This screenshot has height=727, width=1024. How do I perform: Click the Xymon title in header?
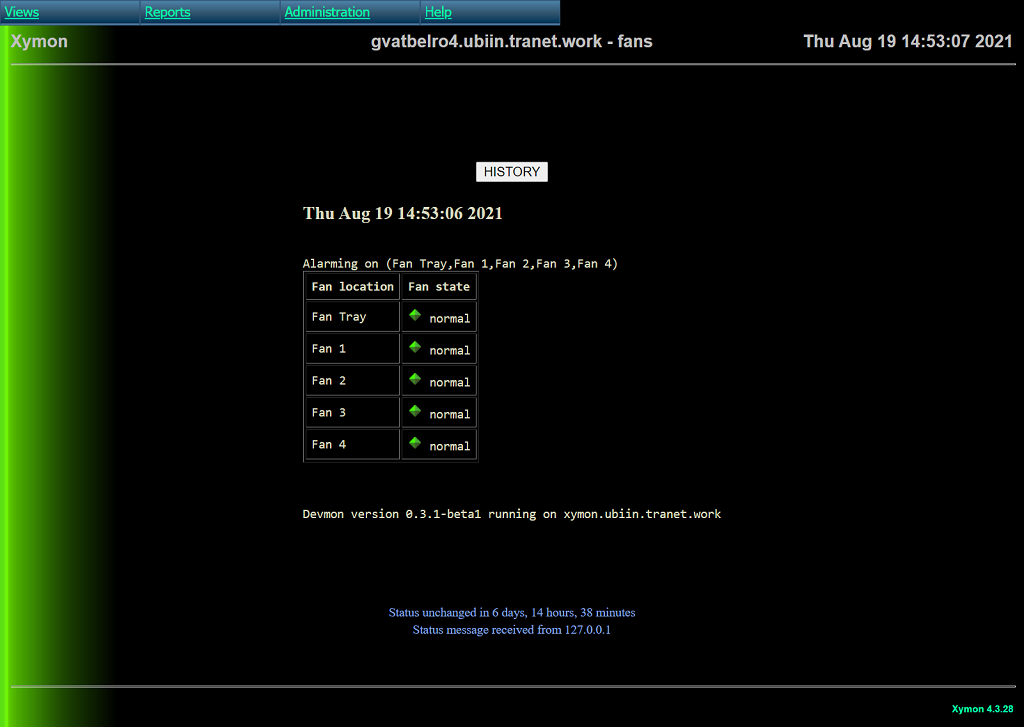(x=39, y=42)
